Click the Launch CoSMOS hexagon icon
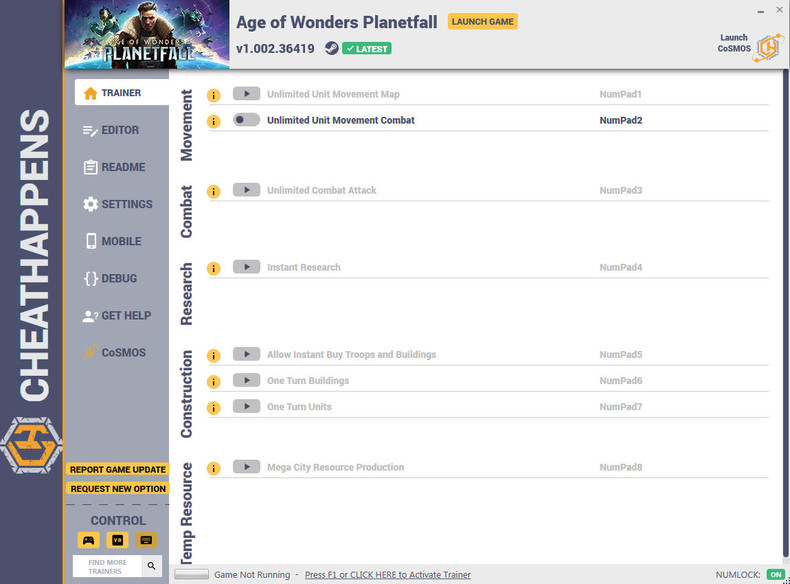The width and height of the screenshot is (790, 584). click(768, 48)
